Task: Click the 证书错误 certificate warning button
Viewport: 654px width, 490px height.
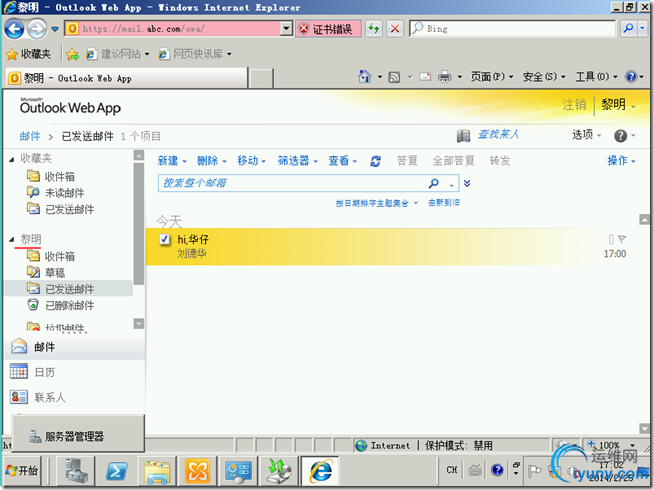Action: [328, 29]
